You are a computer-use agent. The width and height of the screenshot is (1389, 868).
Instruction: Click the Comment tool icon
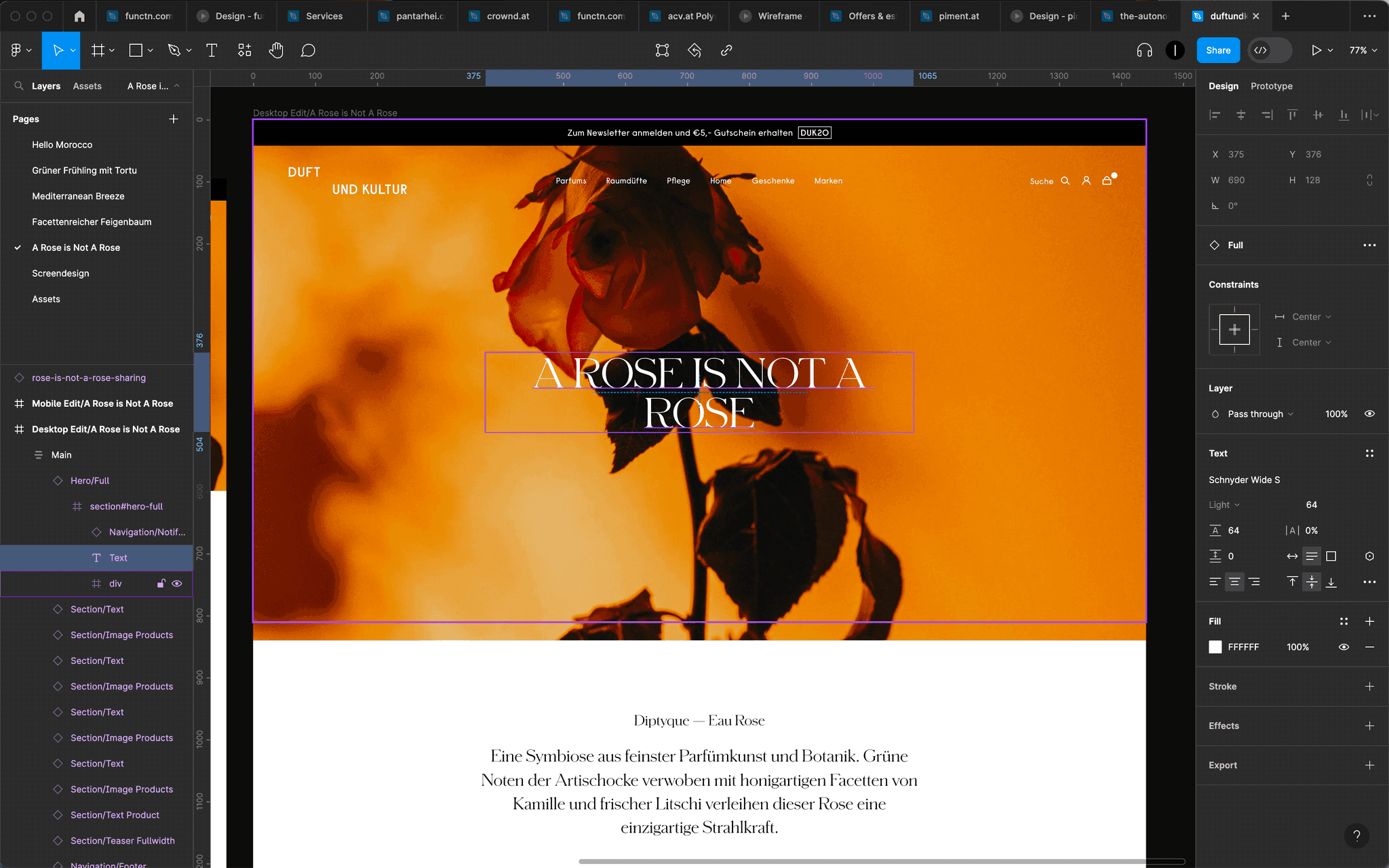[309, 51]
